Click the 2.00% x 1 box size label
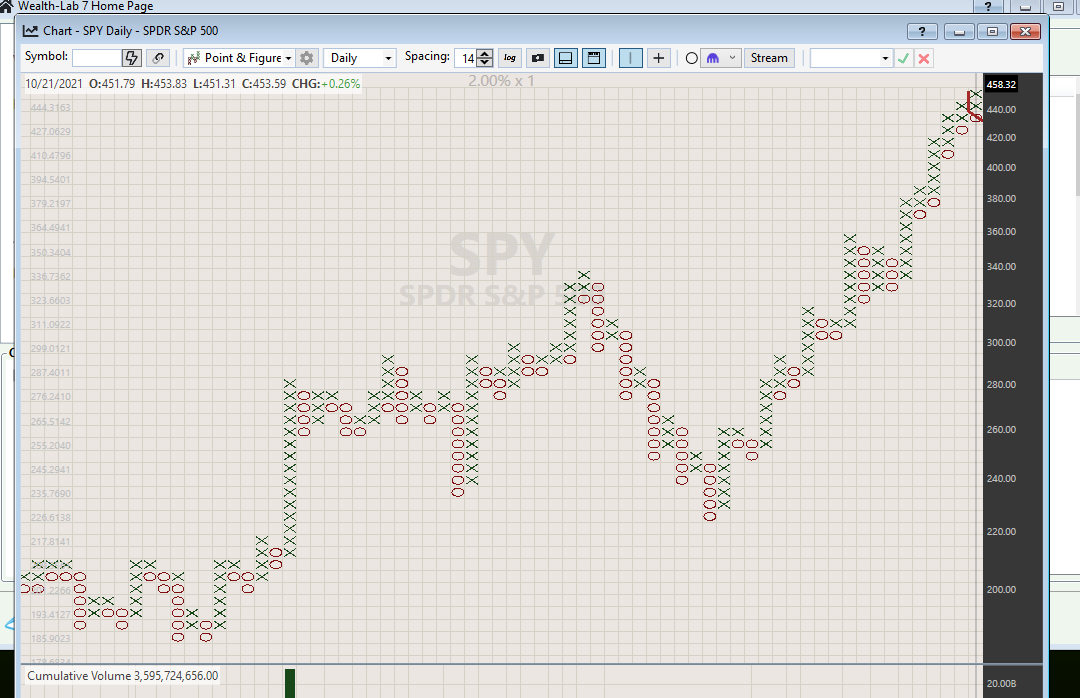Screen dimensions: 1080x698 [501, 81]
